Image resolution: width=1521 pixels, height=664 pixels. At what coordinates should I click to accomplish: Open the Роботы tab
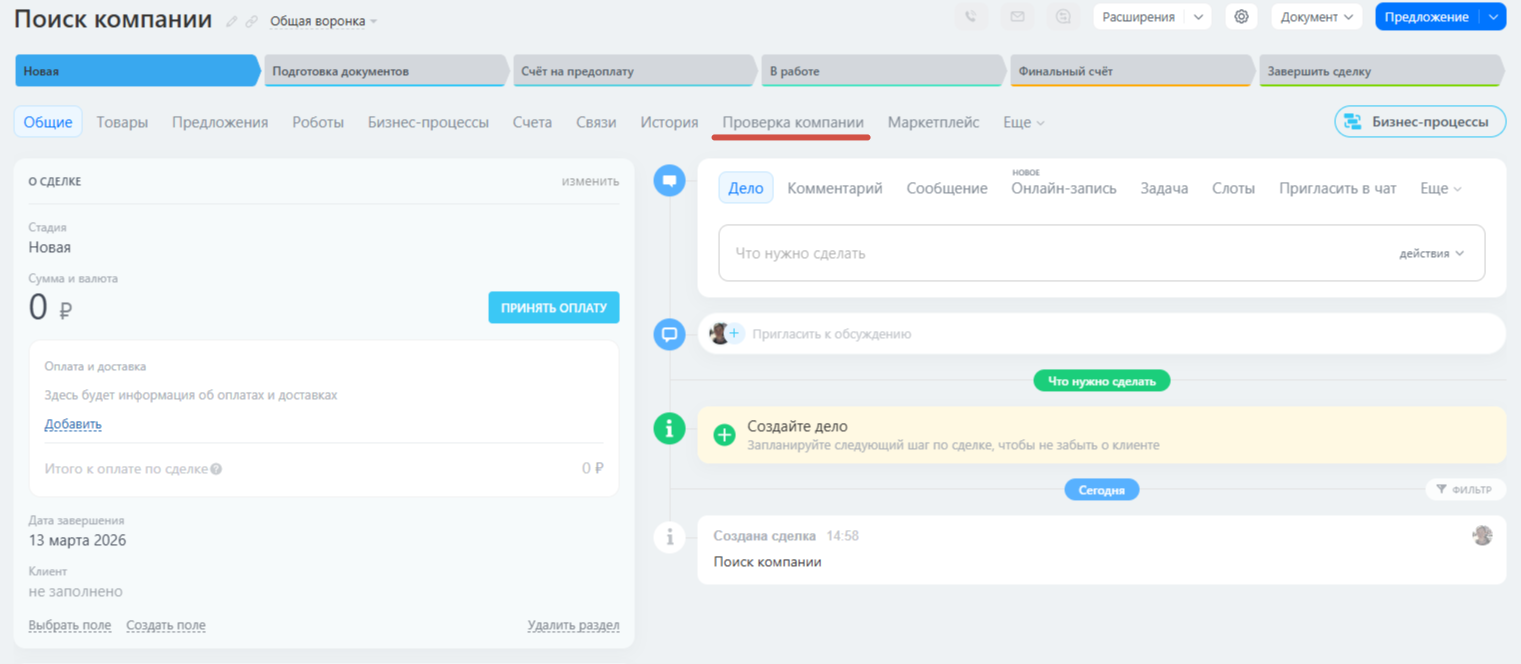point(318,122)
